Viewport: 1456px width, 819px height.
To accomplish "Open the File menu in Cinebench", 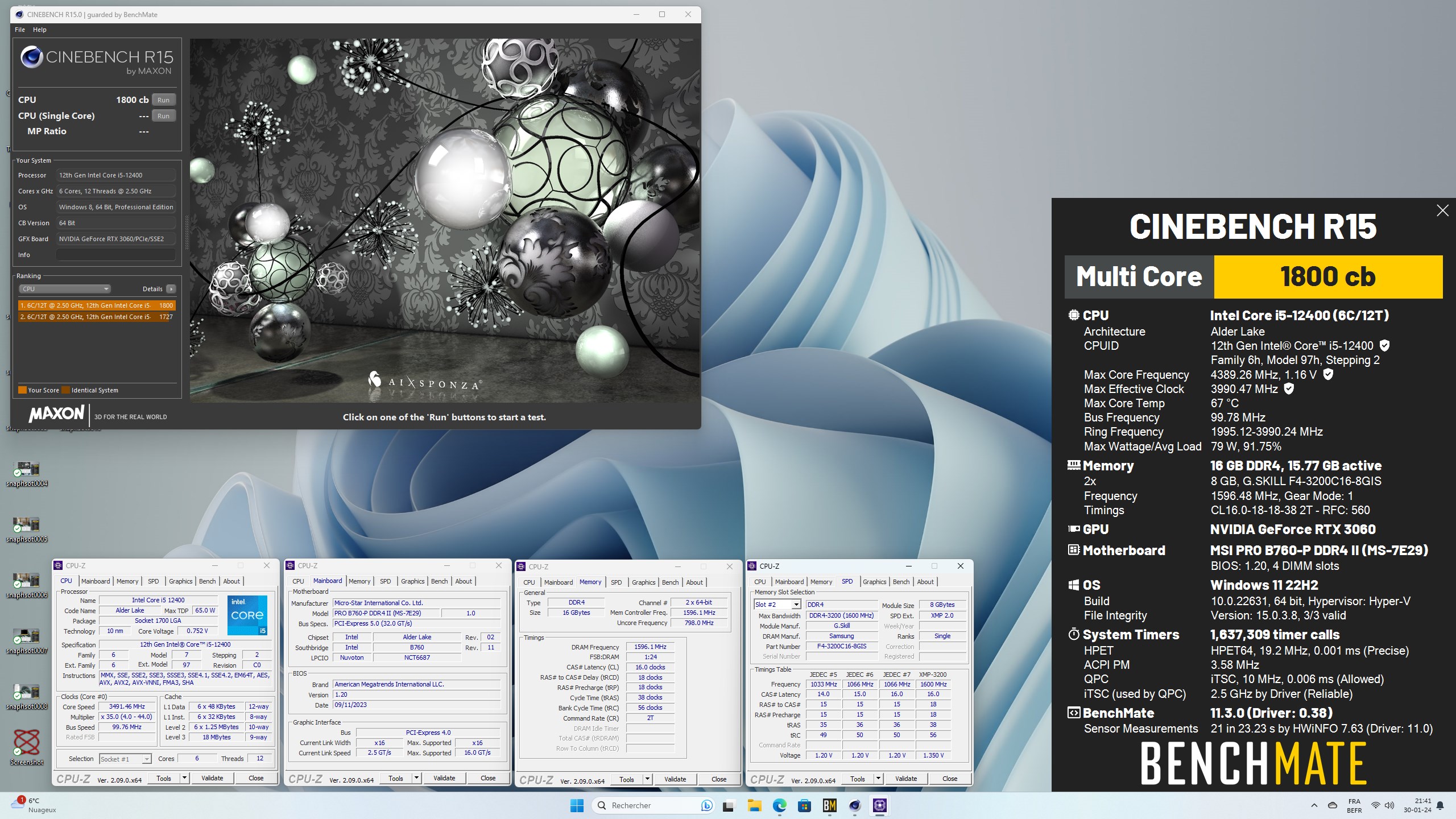I will tap(20, 30).
